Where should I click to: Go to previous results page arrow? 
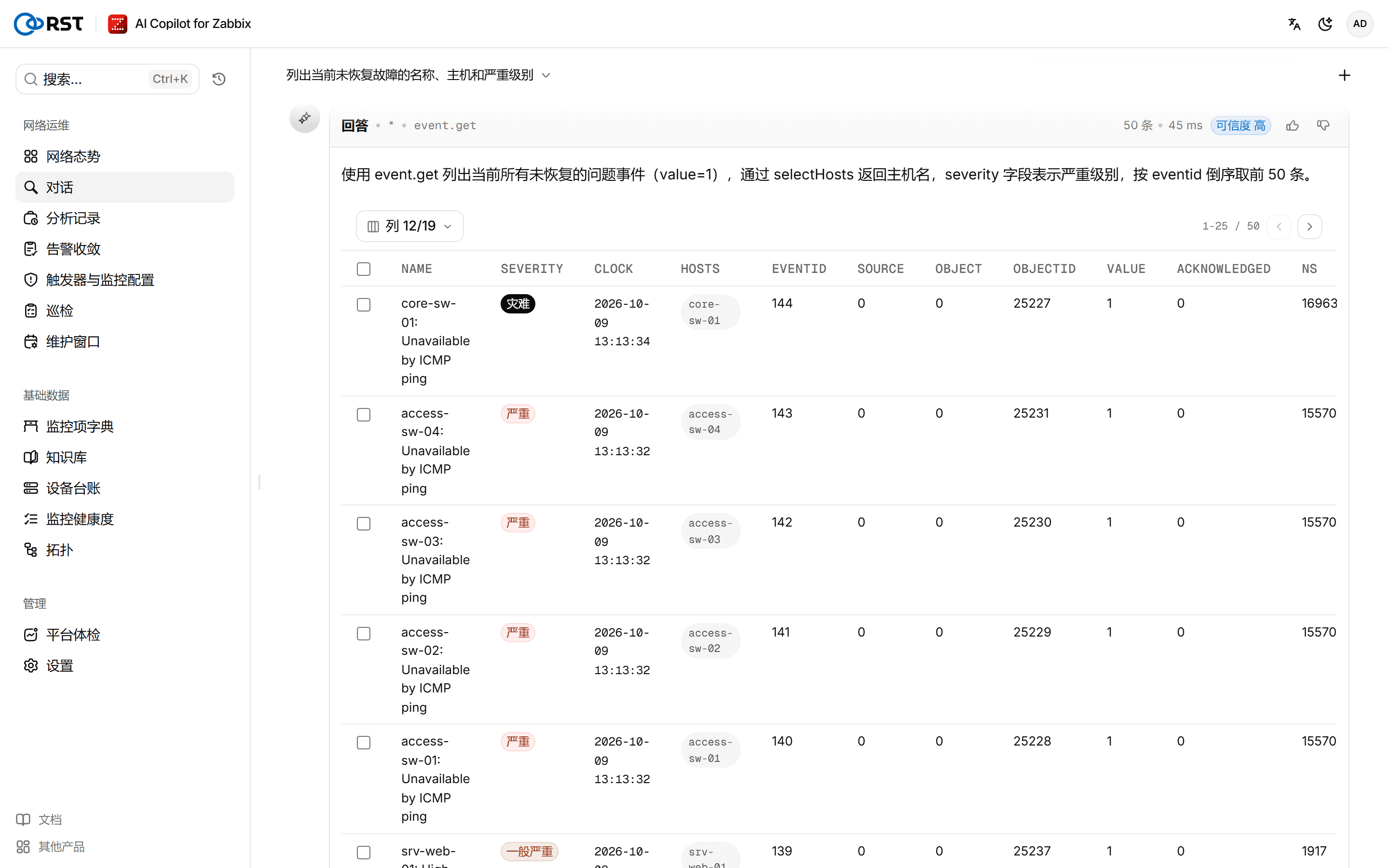click(x=1279, y=226)
